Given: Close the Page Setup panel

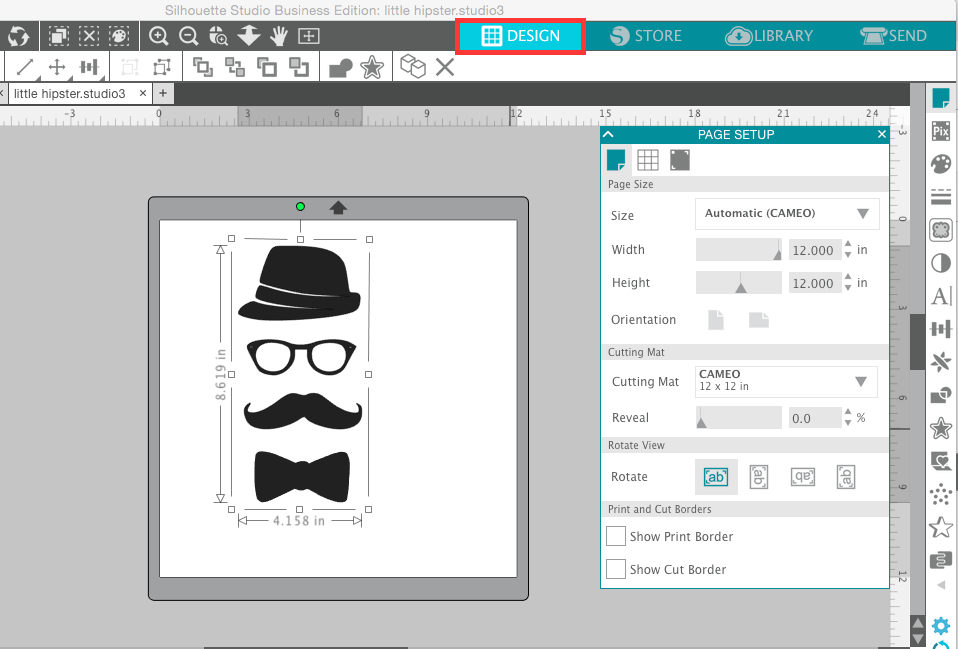Looking at the screenshot, I should [x=881, y=133].
